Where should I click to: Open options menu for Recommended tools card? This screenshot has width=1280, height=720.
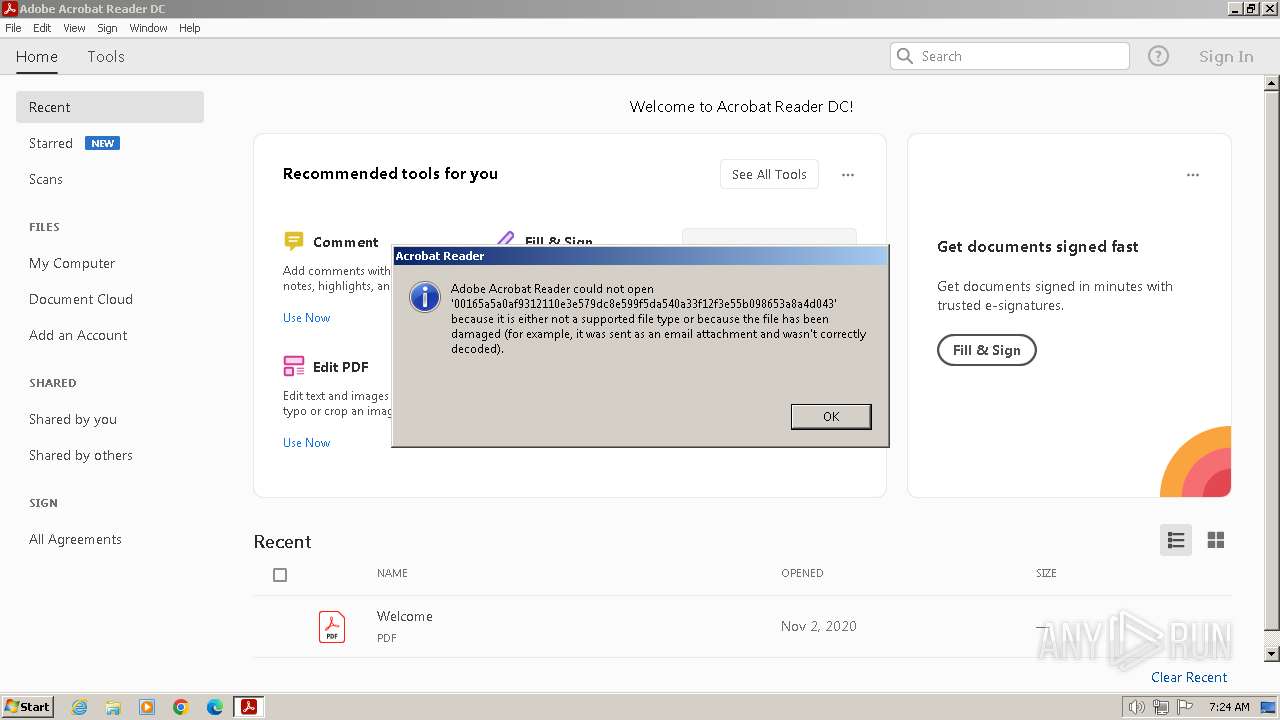coord(848,175)
